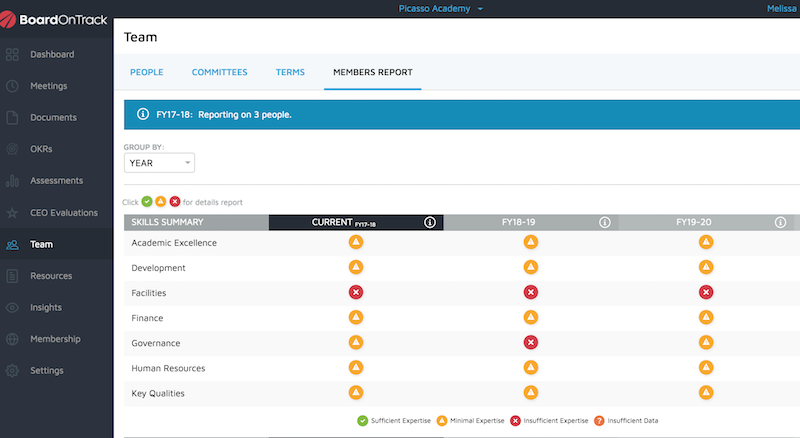Viewport: 800px width, 438px height.
Task: Click the Team people icon
Action: 12,245
